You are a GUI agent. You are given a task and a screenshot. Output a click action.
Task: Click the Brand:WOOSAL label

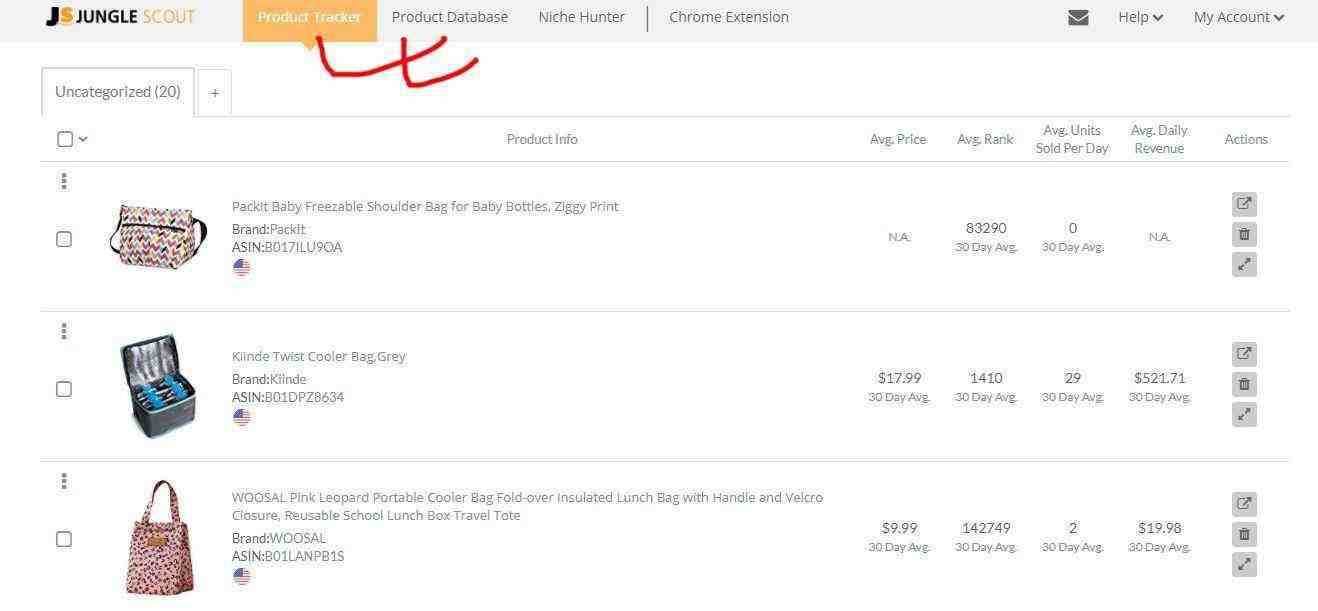[279, 538]
